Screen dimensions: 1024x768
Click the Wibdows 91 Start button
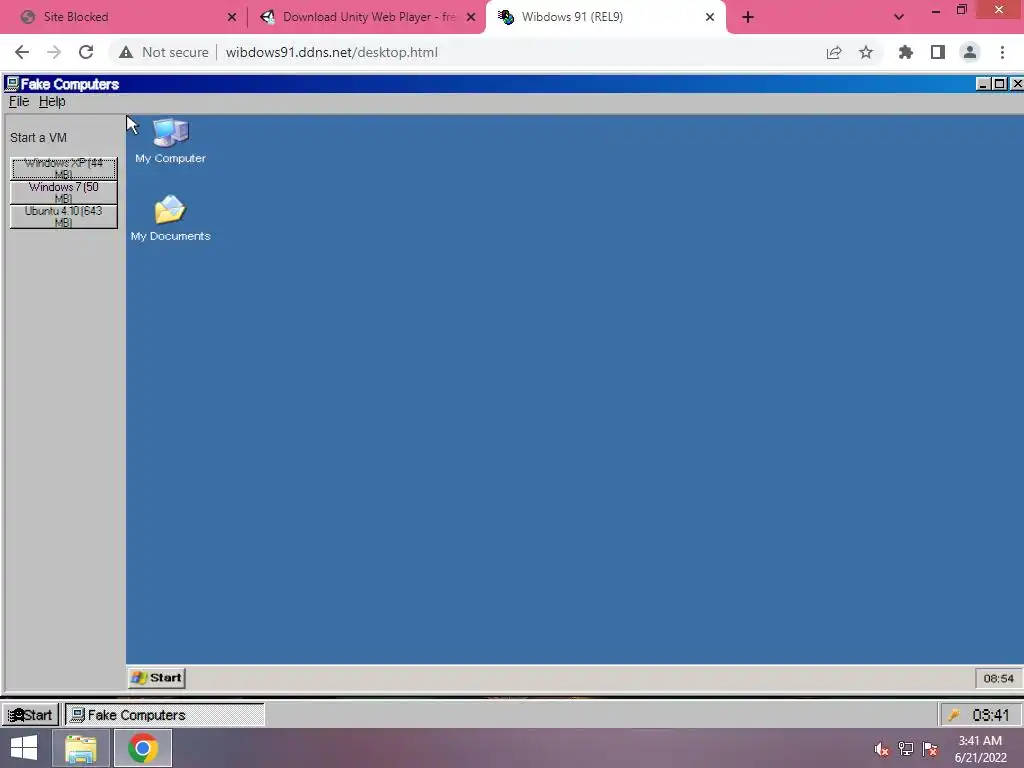31,715
